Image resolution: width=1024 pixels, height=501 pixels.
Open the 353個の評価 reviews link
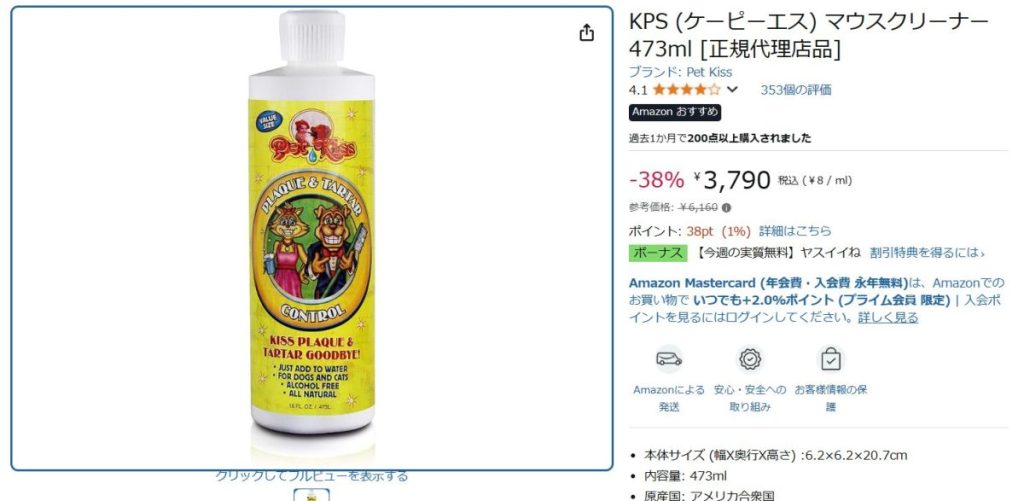click(x=795, y=90)
